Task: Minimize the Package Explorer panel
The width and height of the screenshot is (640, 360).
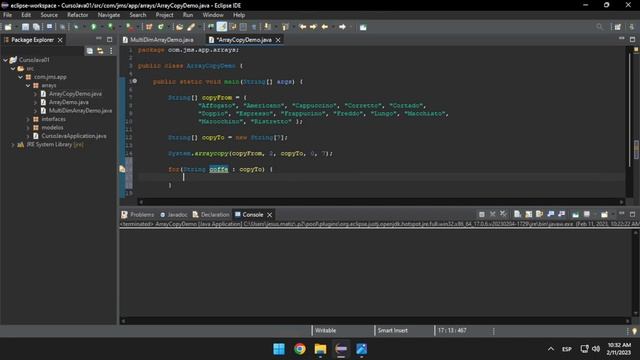Action: click(99, 39)
